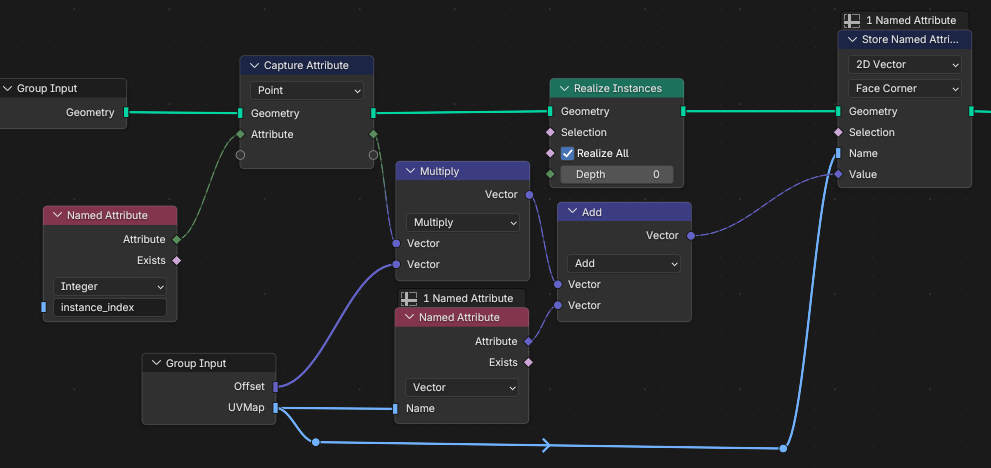Viewport: 991px width, 468px height.
Task: Click Store Named Attribute Geometry input socket
Action: tap(838, 111)
